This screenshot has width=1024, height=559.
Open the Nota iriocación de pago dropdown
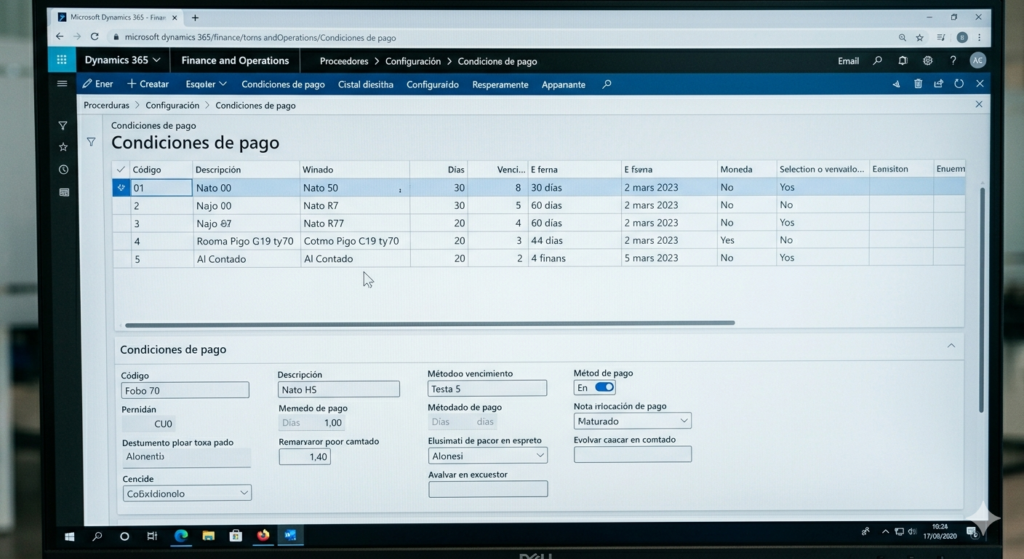(x=632, y=421)
